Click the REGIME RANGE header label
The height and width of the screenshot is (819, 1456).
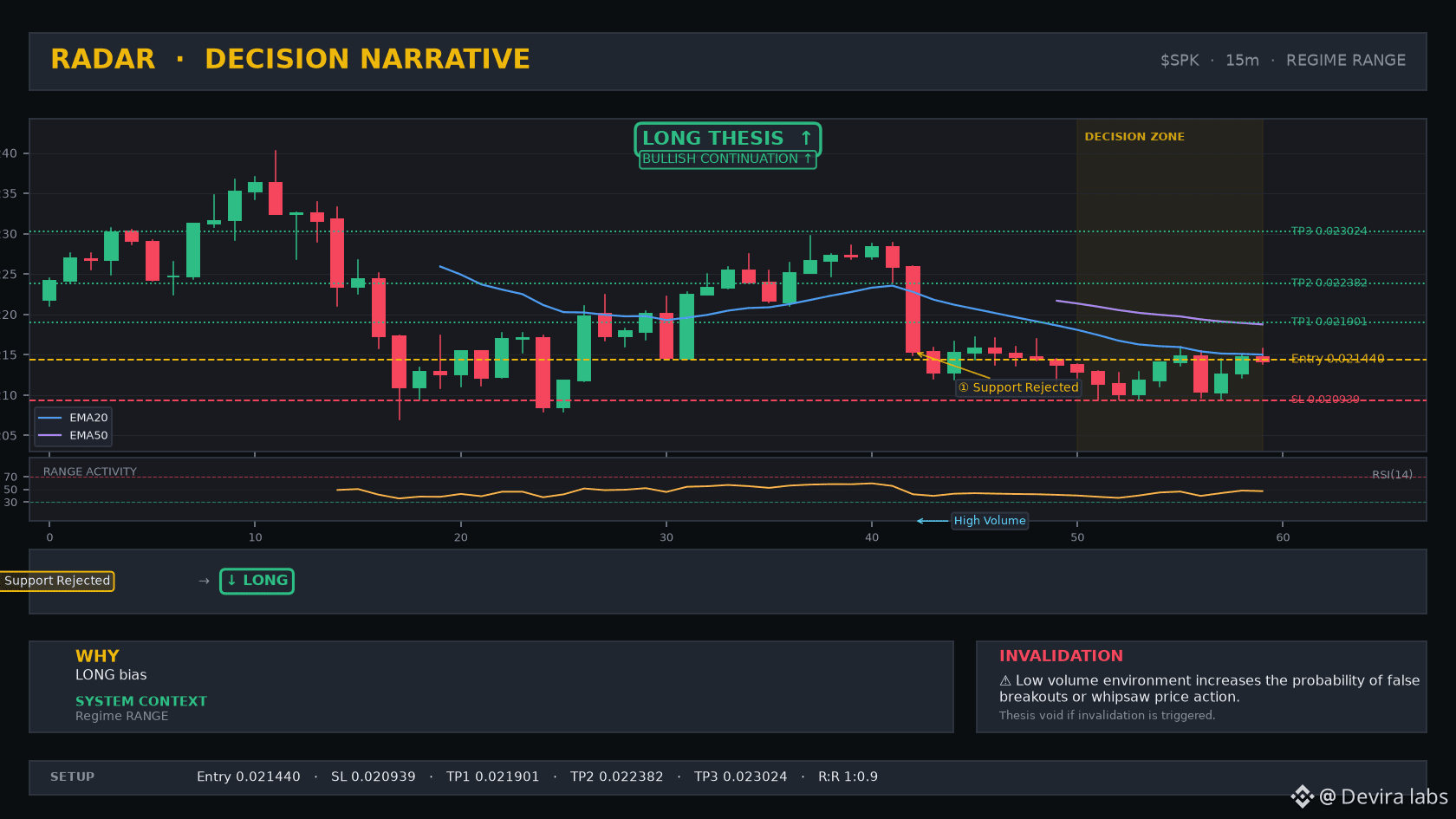pos(1346,61)
